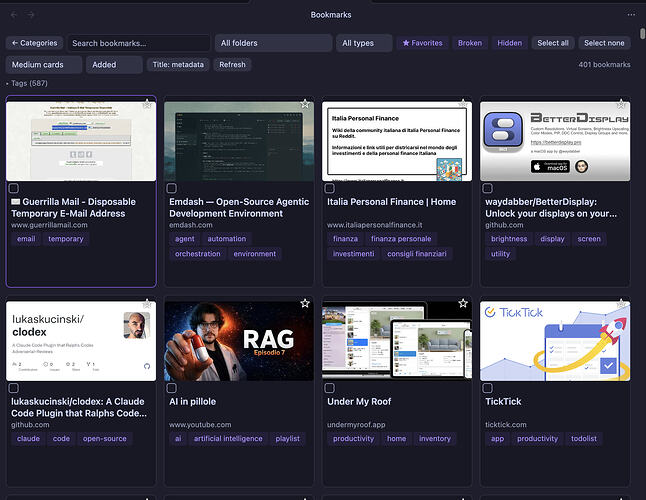Star the Guerrilla Mail bookmark as favorite
Screen dimensions: 646x500
click(147, 104)
